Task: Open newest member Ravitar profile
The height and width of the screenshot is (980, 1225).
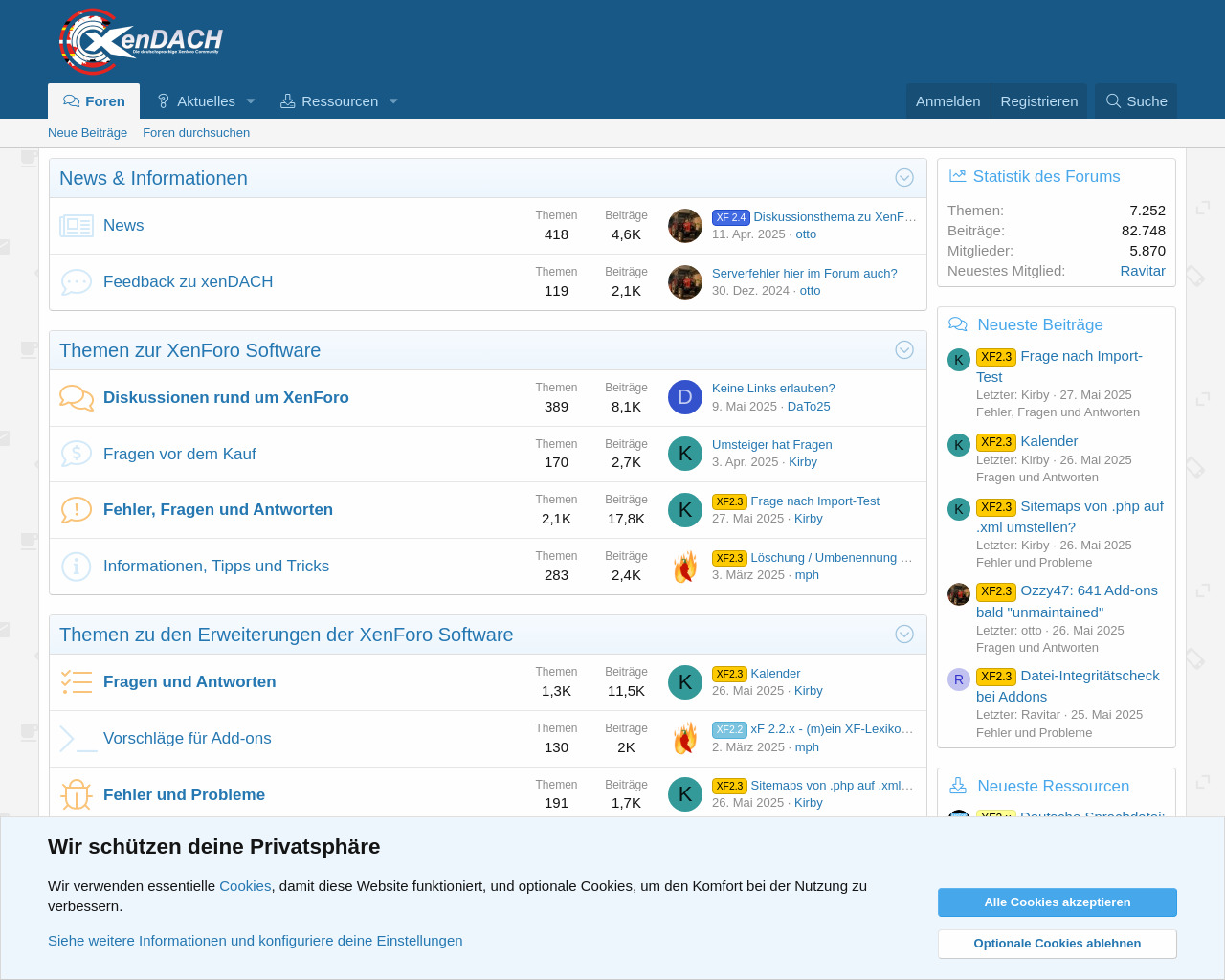Action: click(1143, 271)
